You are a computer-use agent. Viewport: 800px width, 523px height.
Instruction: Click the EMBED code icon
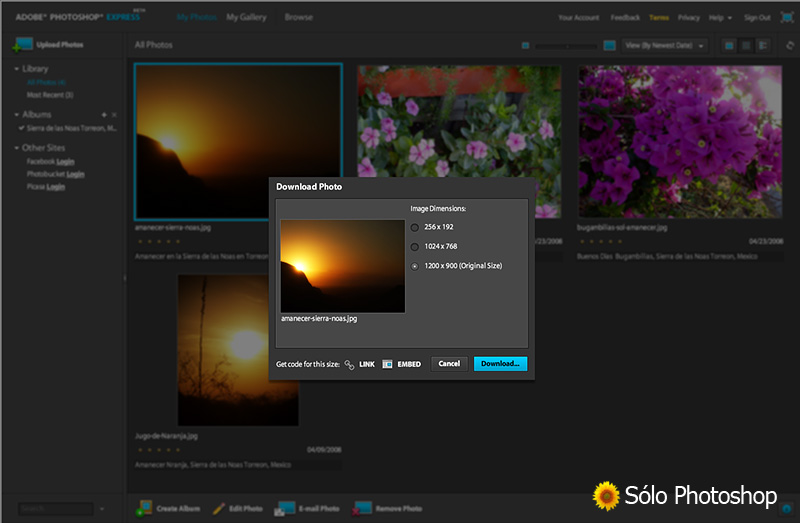[388, 364]
